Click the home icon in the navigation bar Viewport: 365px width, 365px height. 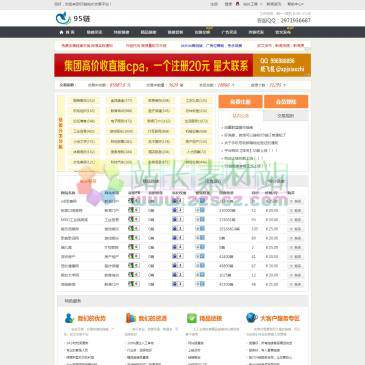(x=61, y=32)
